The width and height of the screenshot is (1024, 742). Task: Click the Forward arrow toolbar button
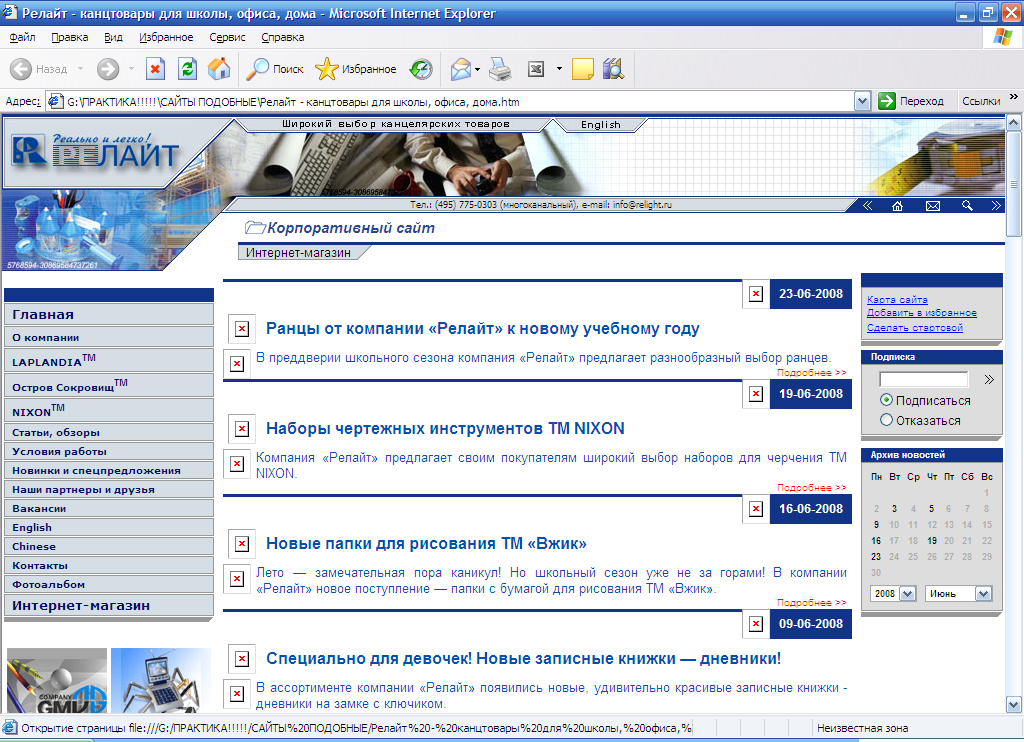coord(108,69)
